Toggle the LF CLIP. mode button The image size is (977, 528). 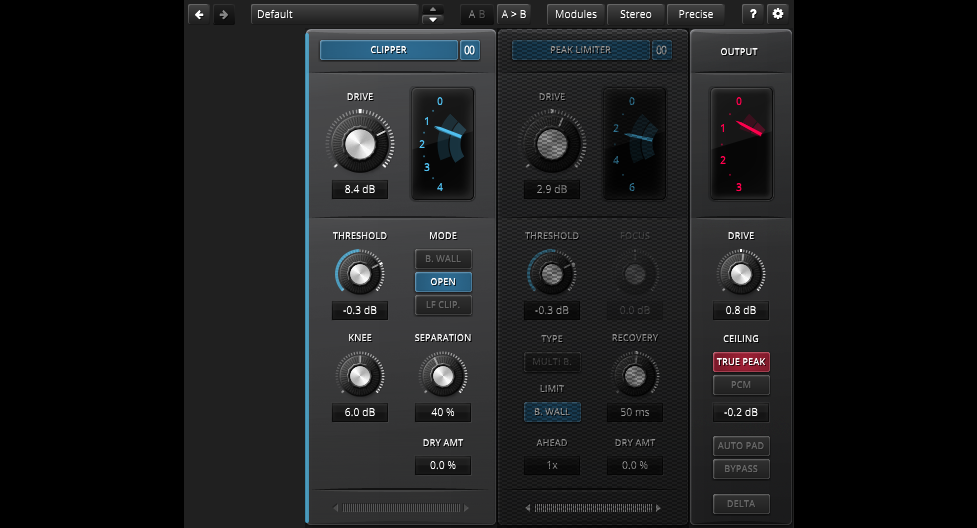pyautogui.click(x=443, y=305)
